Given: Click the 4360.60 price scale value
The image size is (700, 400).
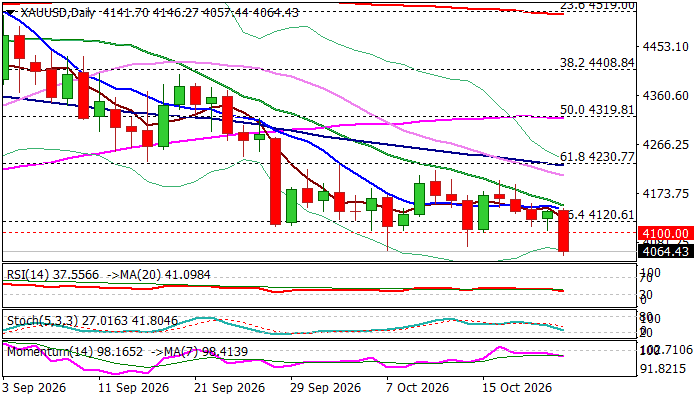Looking at the screenshot, I should coord(666,96).
